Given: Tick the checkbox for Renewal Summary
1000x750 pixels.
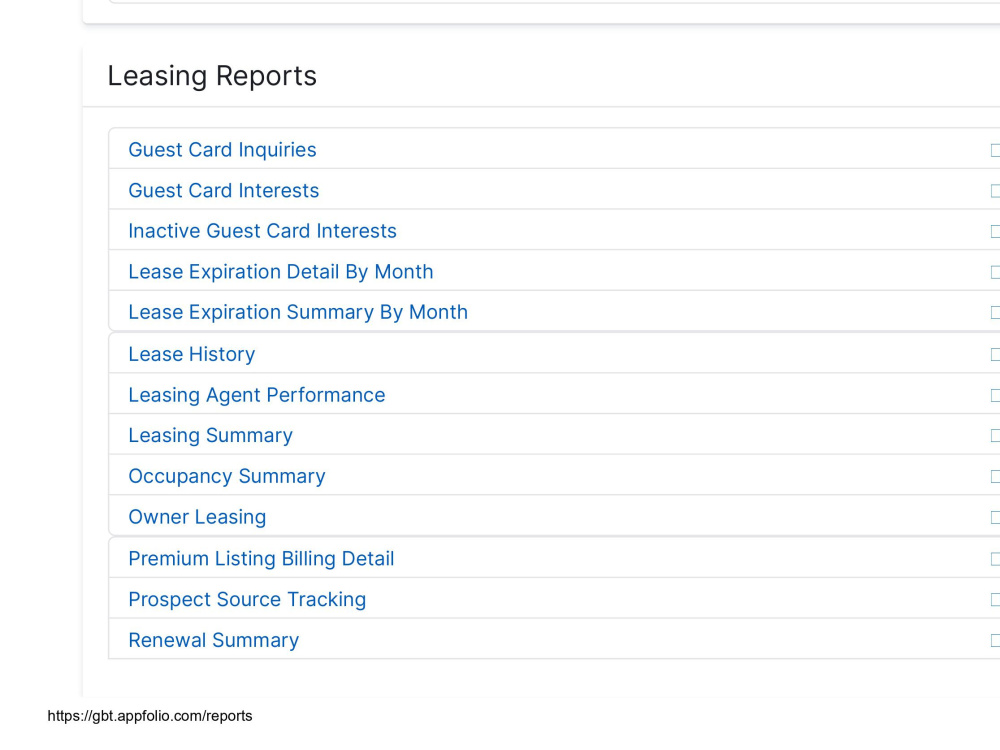Looking at the screenshot, I should coord(996,640).
